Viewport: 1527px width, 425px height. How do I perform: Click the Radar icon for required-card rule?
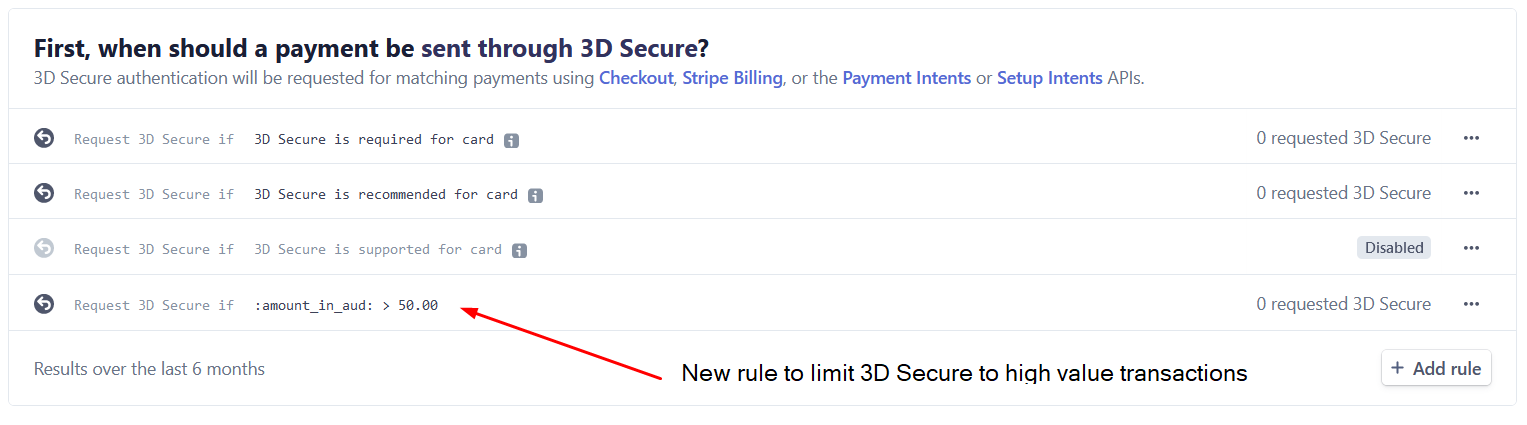[x=44, y=138]
